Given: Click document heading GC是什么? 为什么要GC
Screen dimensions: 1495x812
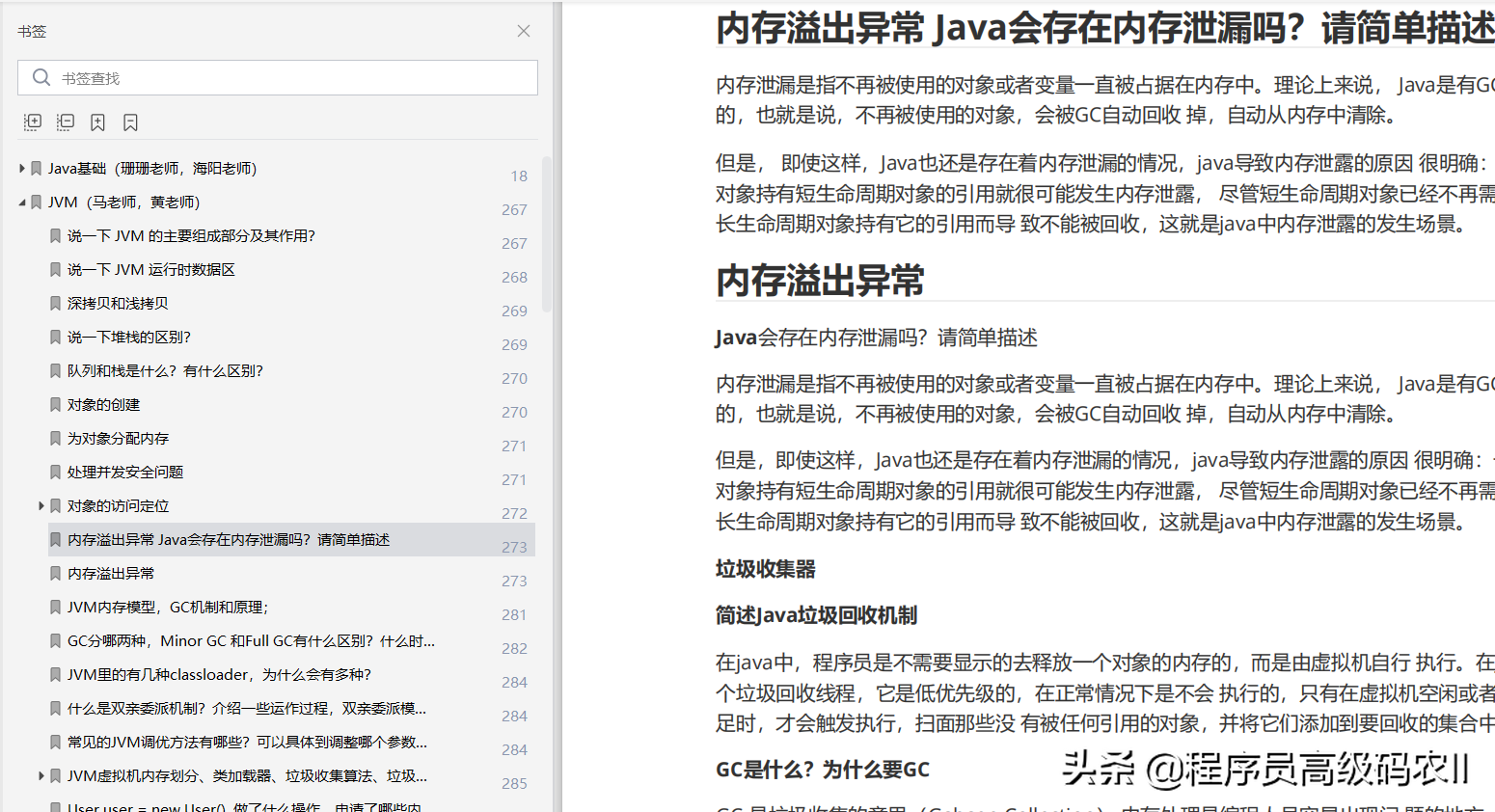Looking at the screenshot, I should pos(823,770).
